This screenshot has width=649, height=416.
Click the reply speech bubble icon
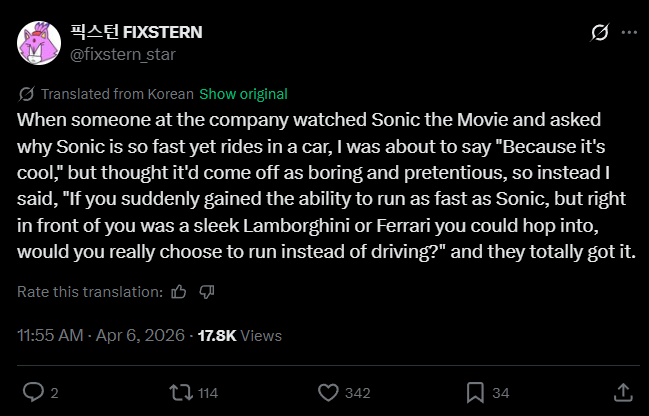(33, 391)
